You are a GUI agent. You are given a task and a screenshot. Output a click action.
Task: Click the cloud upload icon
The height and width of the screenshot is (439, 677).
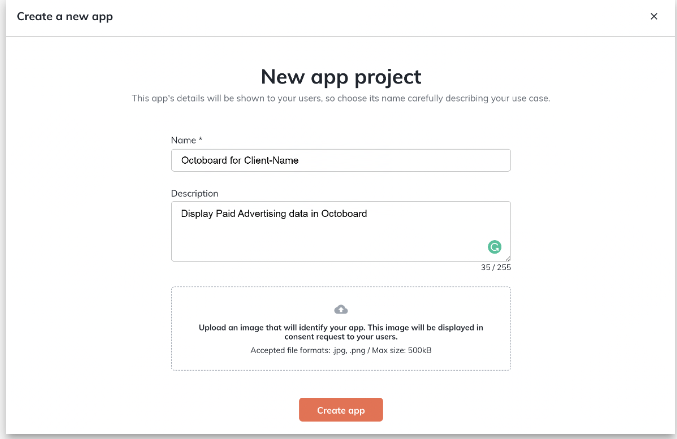[x=341, y=309]
